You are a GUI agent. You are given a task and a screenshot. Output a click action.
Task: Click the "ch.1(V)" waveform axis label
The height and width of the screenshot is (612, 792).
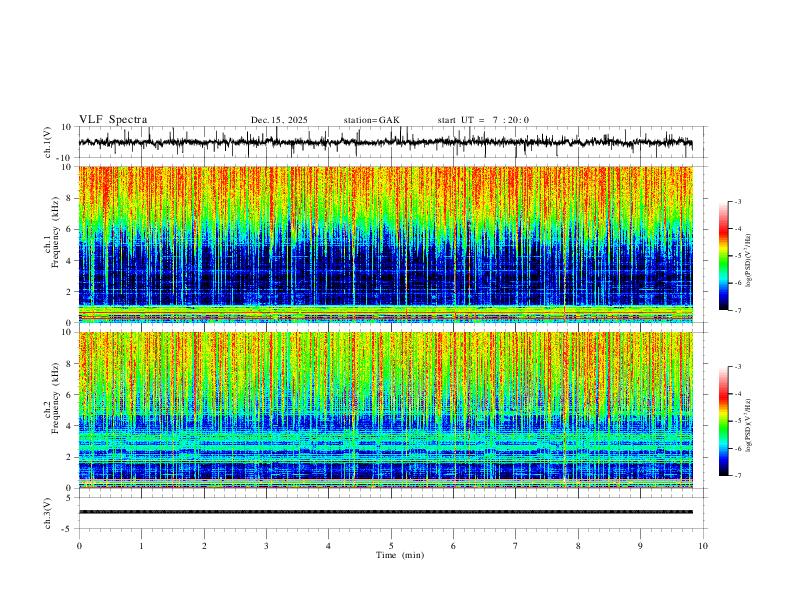click(48, 142)
